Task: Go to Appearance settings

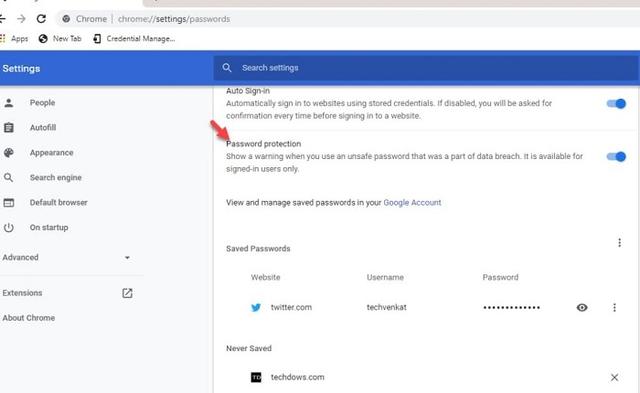Action: pyautogui.click(x=51, y=153)
